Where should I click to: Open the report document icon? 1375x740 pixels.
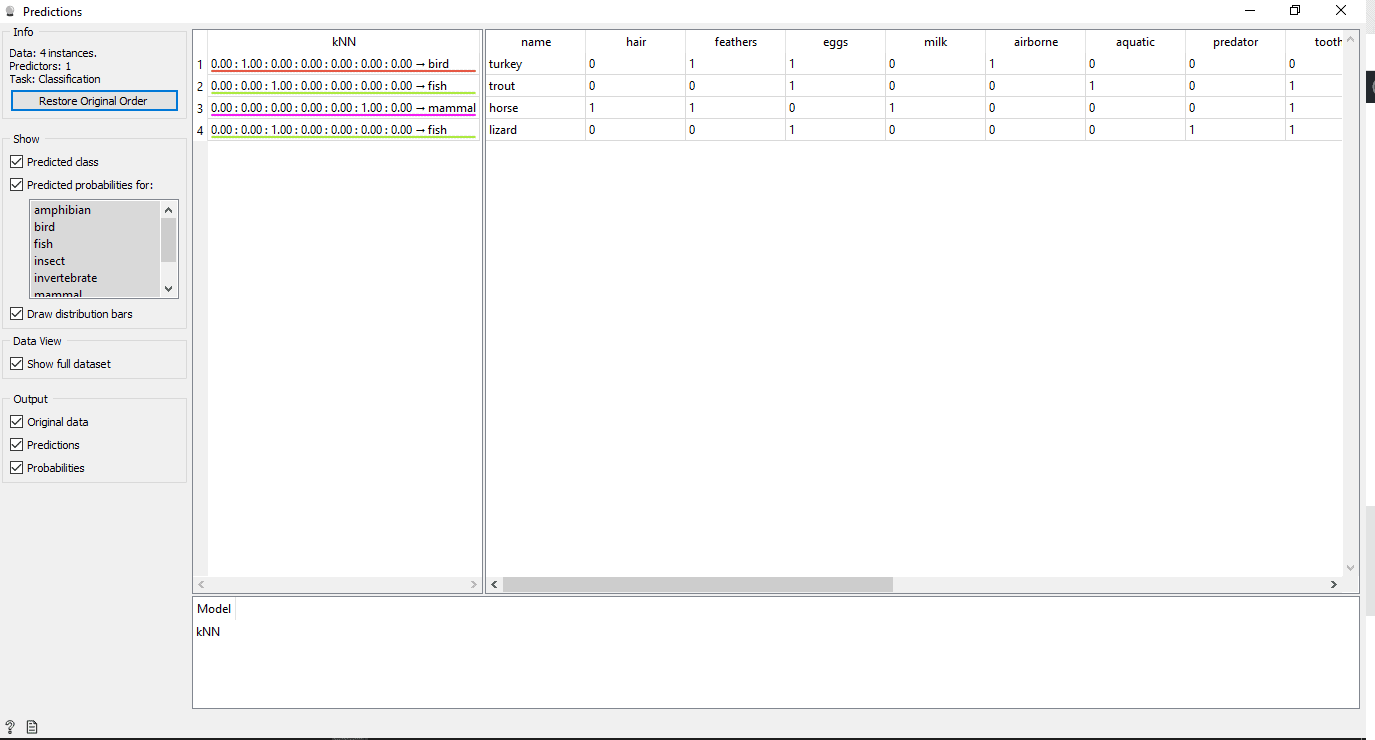coord(32,727)
